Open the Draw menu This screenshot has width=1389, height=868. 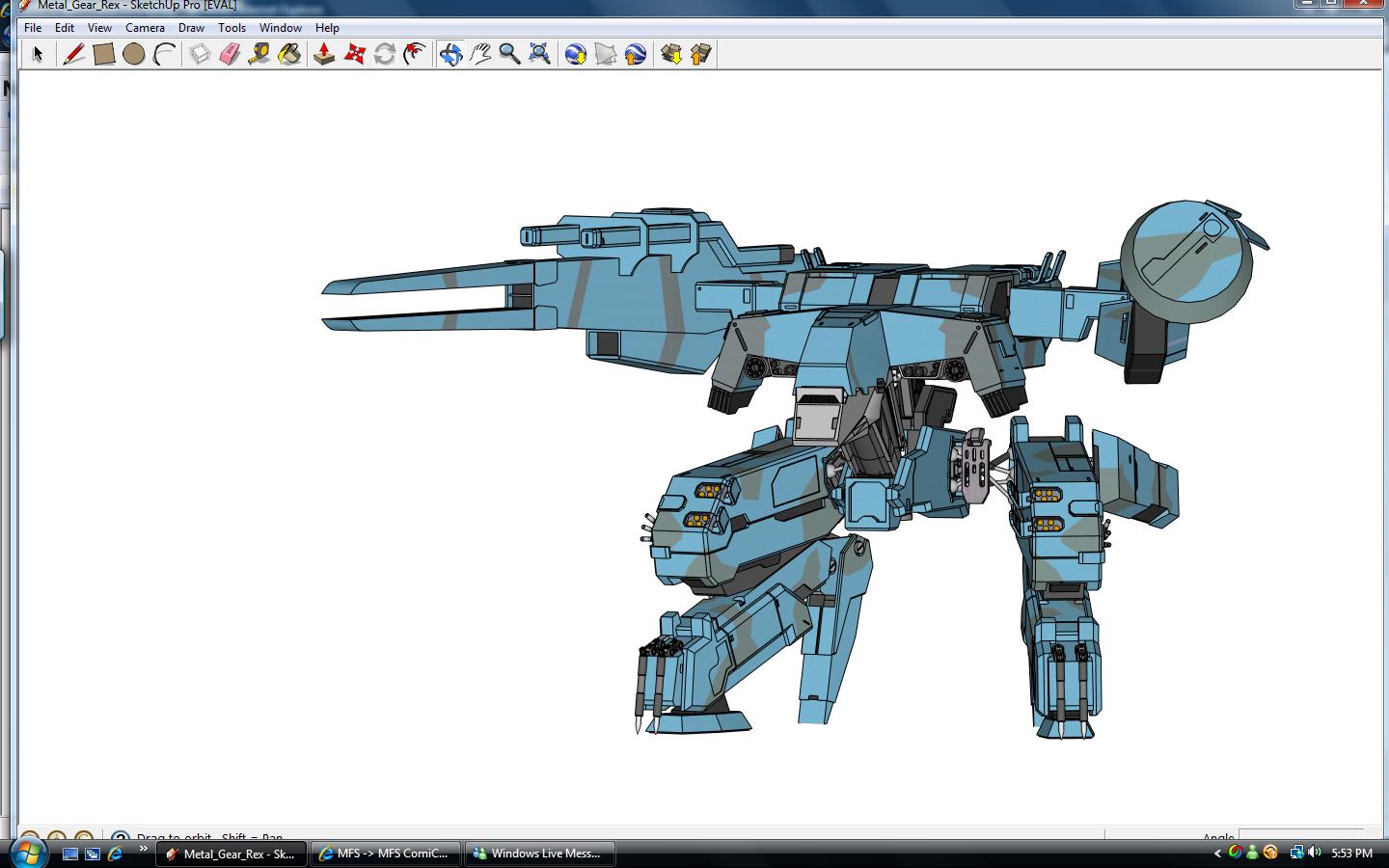(191, 28)
